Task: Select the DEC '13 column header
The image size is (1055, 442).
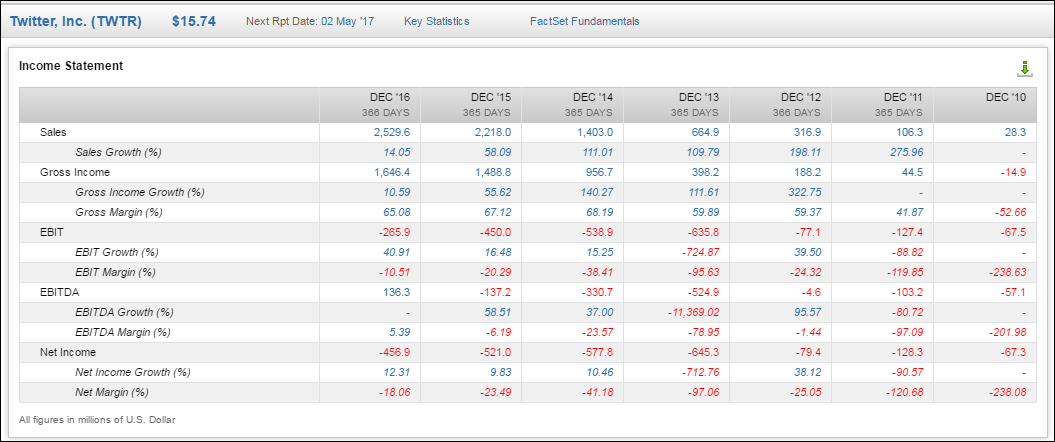Action: click(698, 97)
